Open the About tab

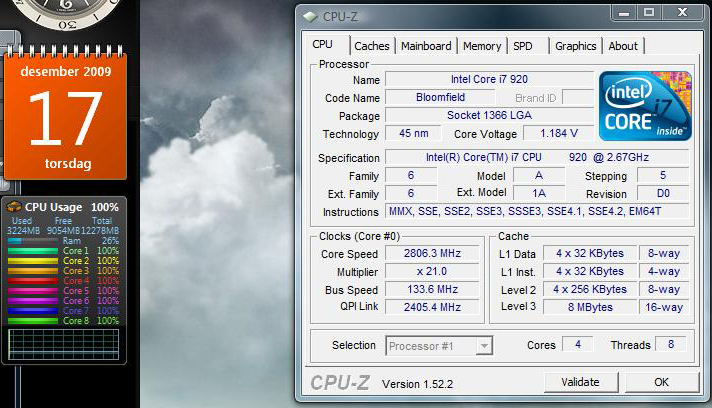coord(623,46)
